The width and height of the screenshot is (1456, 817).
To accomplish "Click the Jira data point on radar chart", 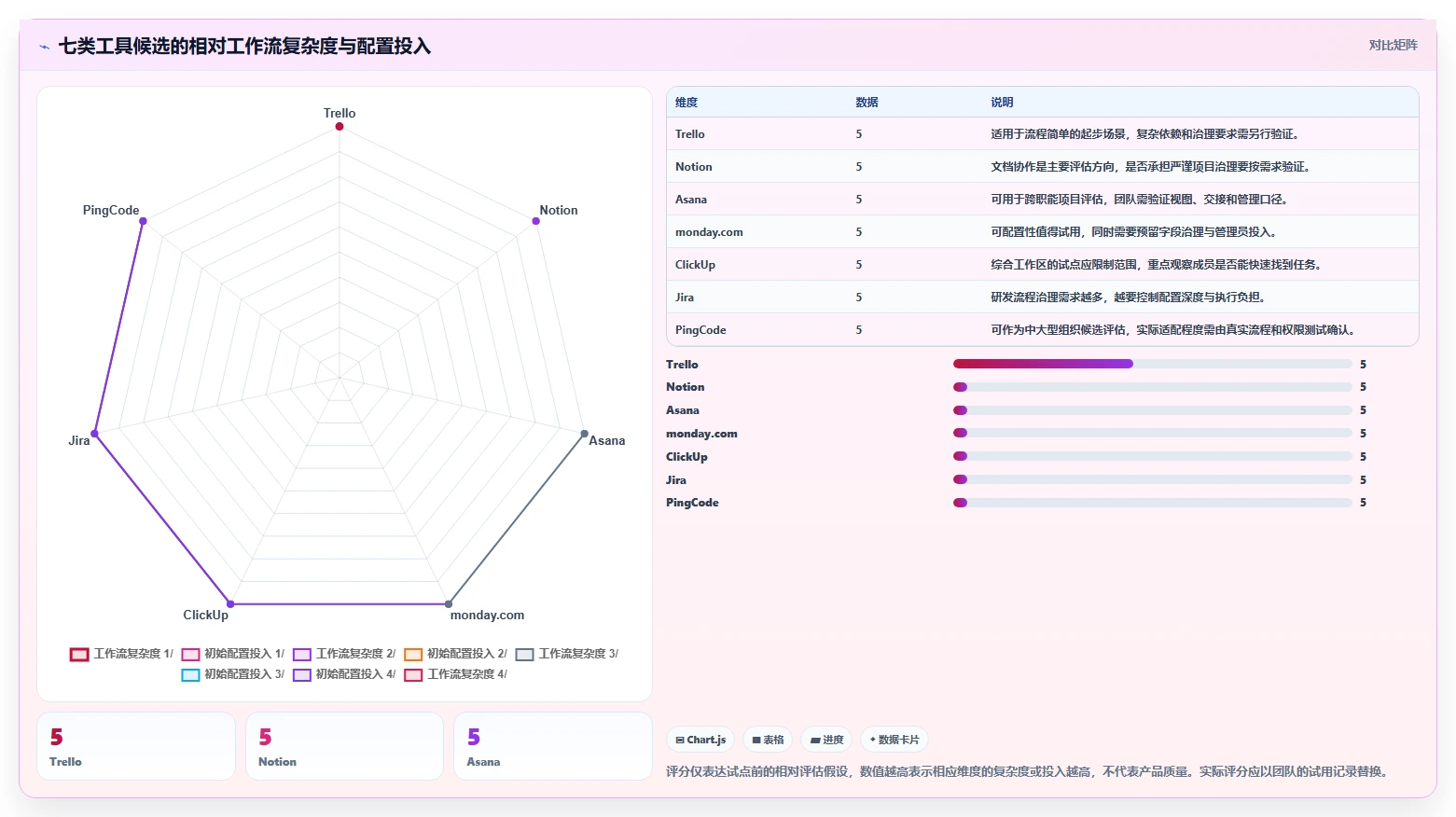I will (94, 434).
